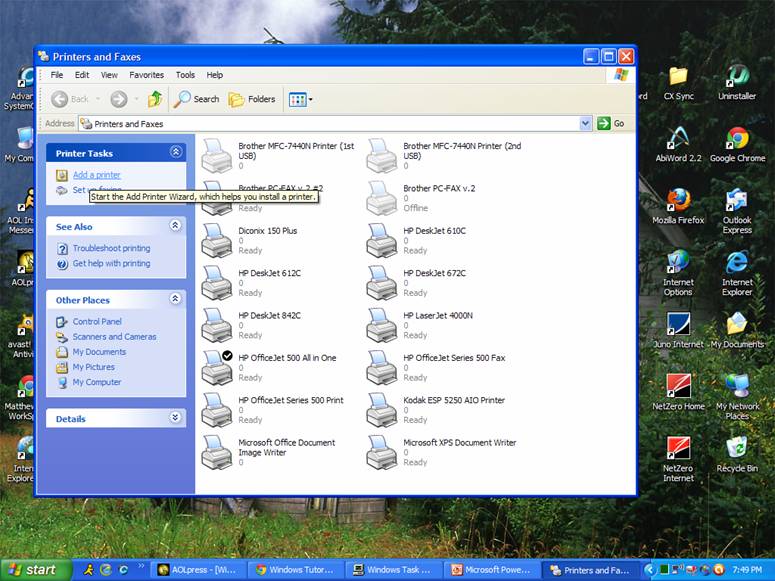Click the Add a printer link
Screen dimensions: 775x581
point(96,175)
